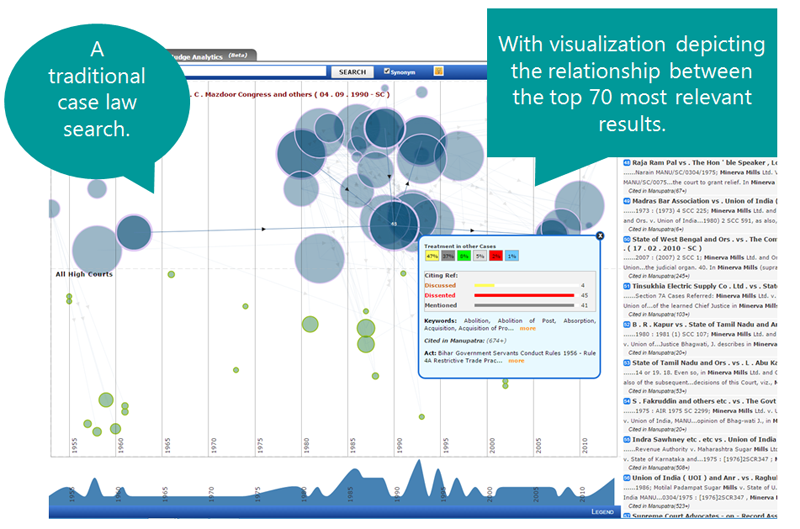Click the dark bubble with arrow near 1960
The height and width of the screenshot is (529, 800).
[134, 232]
